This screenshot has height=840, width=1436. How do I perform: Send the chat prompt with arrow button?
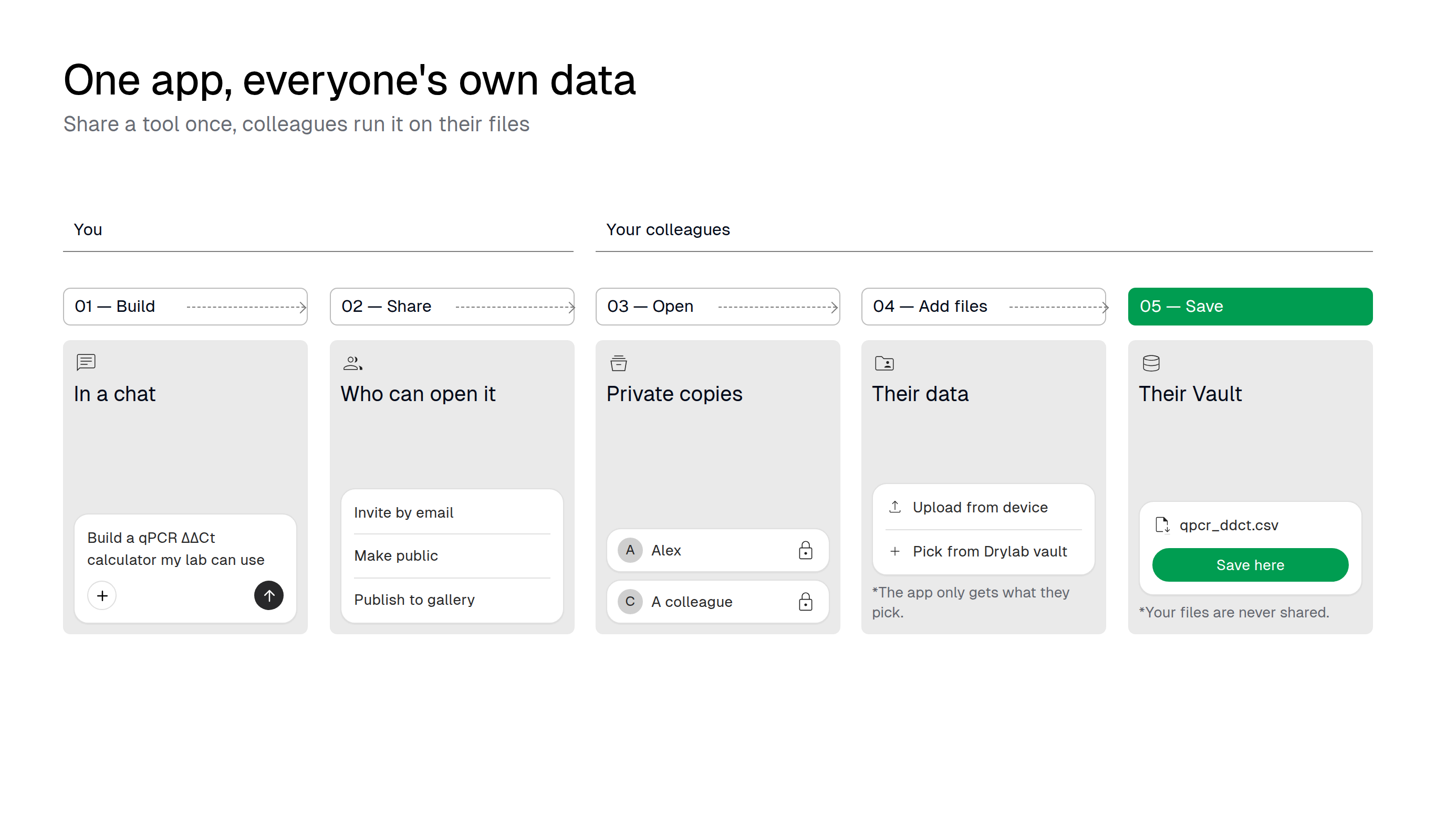[x=269, y=596]
